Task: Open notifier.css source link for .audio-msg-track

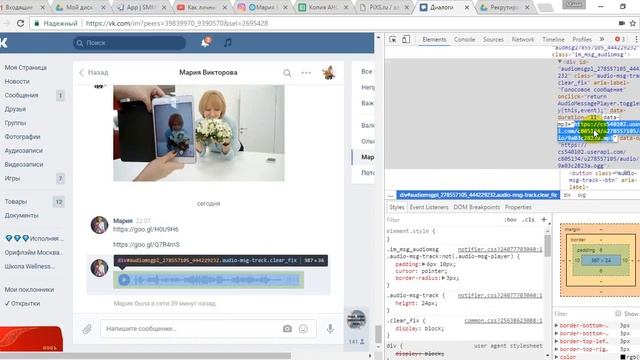Action: (500, 296)
